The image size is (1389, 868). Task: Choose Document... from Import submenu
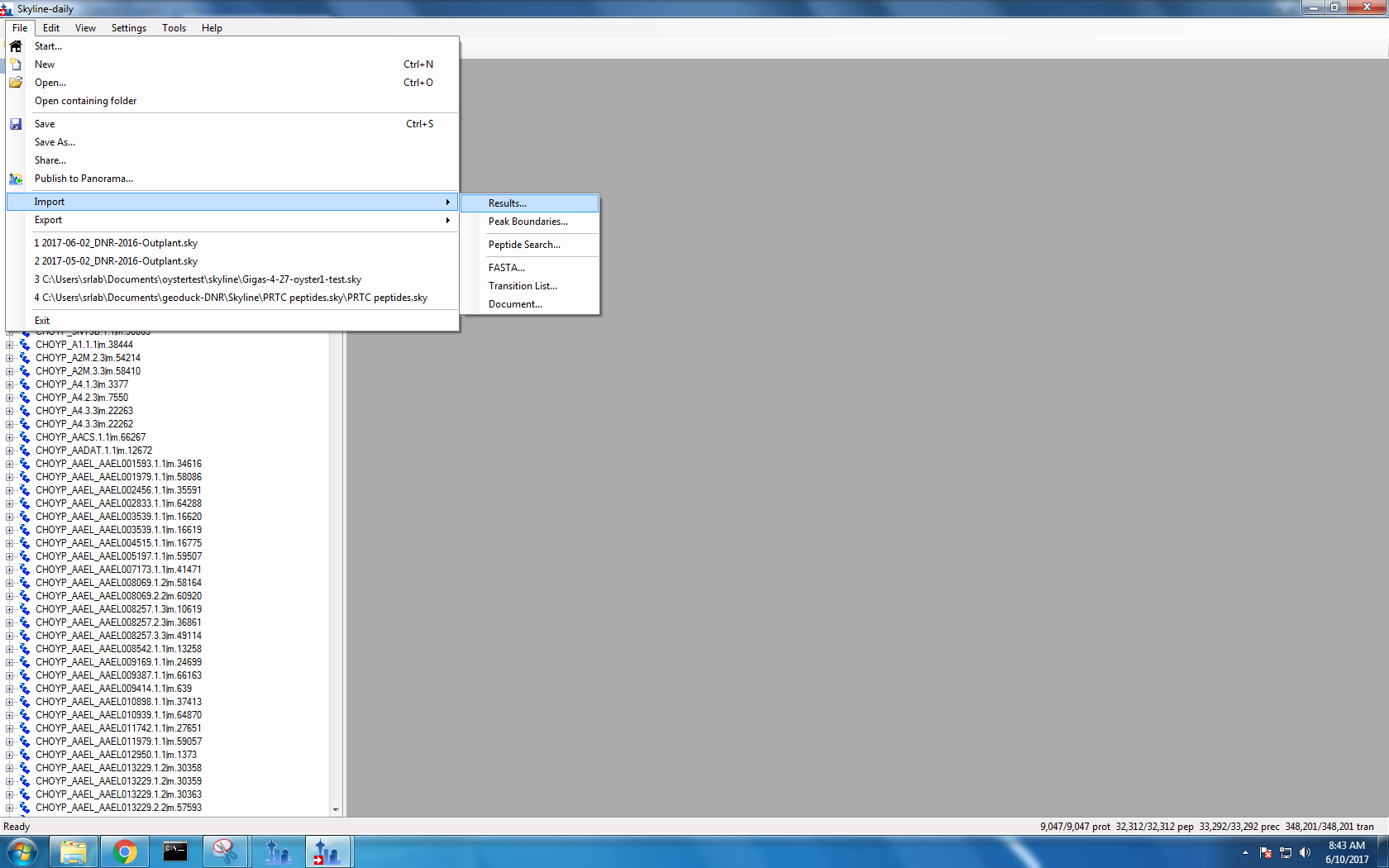coord(529,304)
